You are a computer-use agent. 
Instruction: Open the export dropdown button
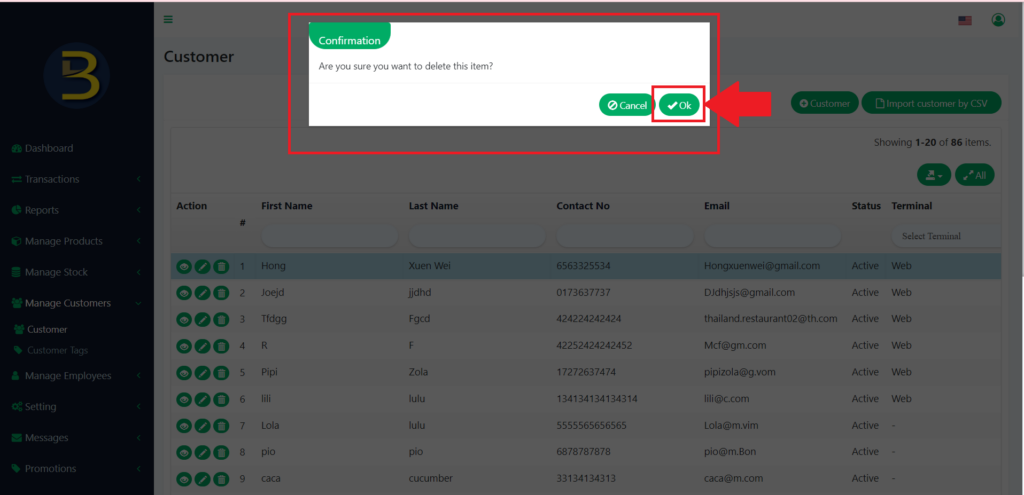(x=933, y=175)
